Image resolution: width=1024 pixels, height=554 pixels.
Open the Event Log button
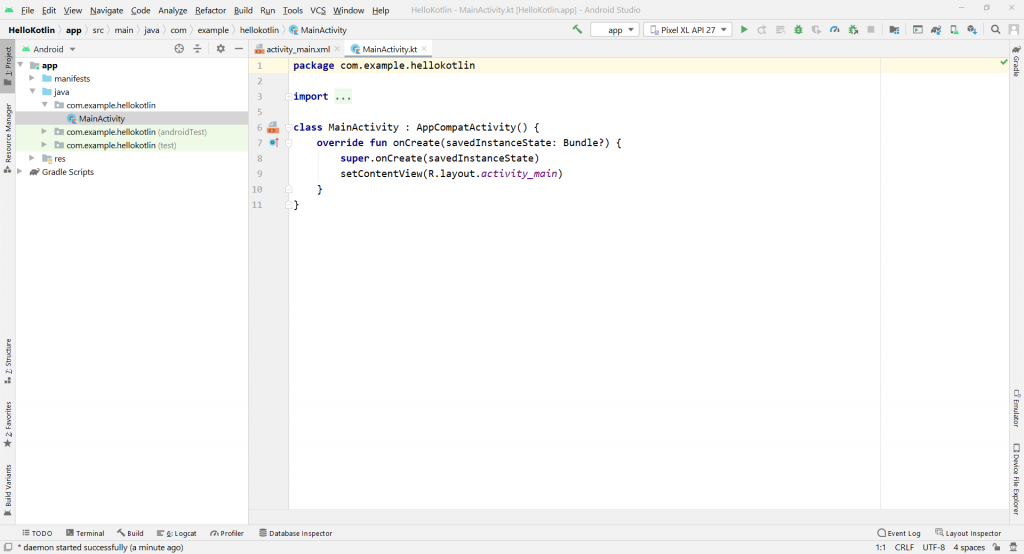pos(899,533)
